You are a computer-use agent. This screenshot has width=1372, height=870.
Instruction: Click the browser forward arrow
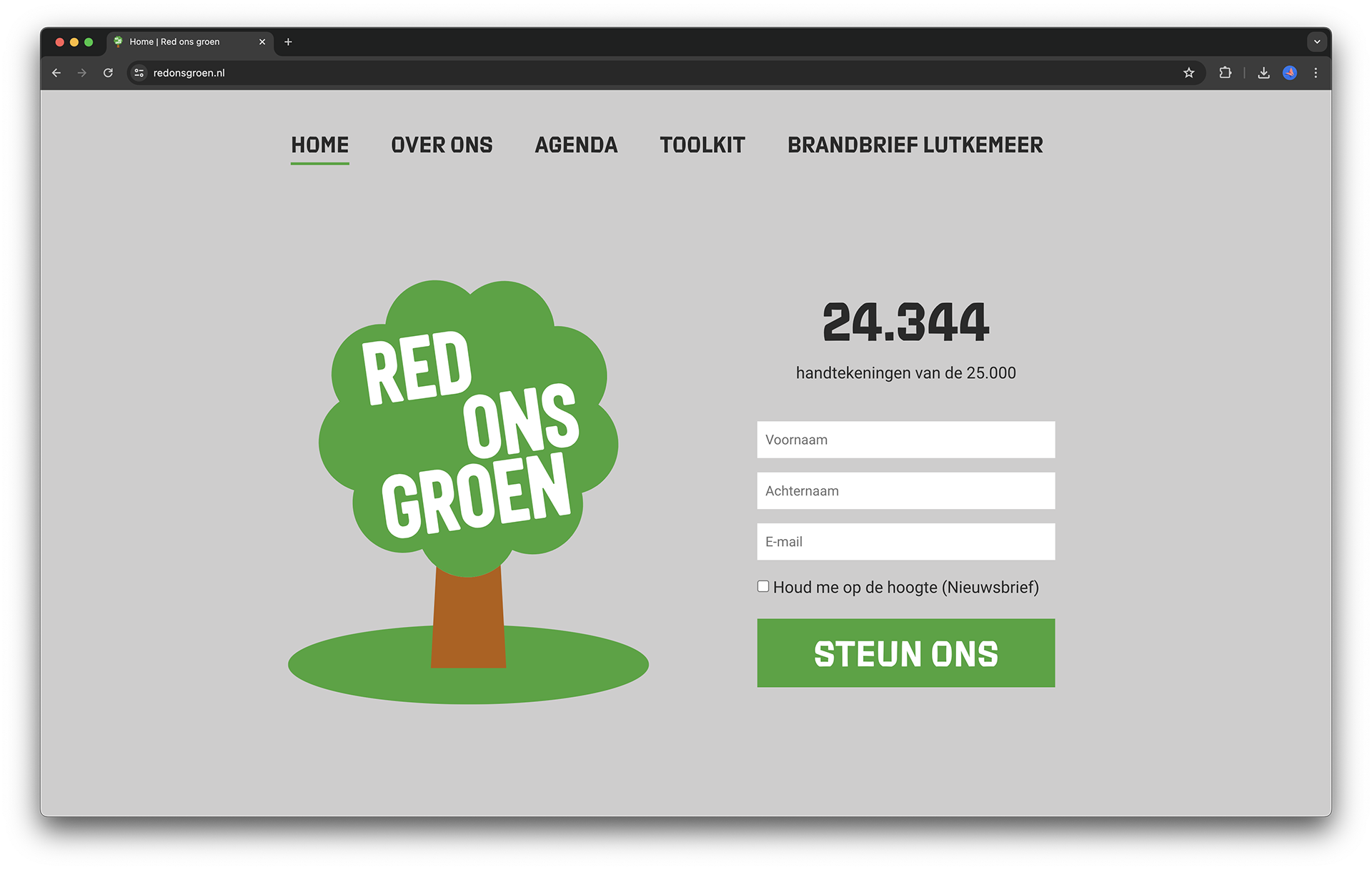(82, 73)
